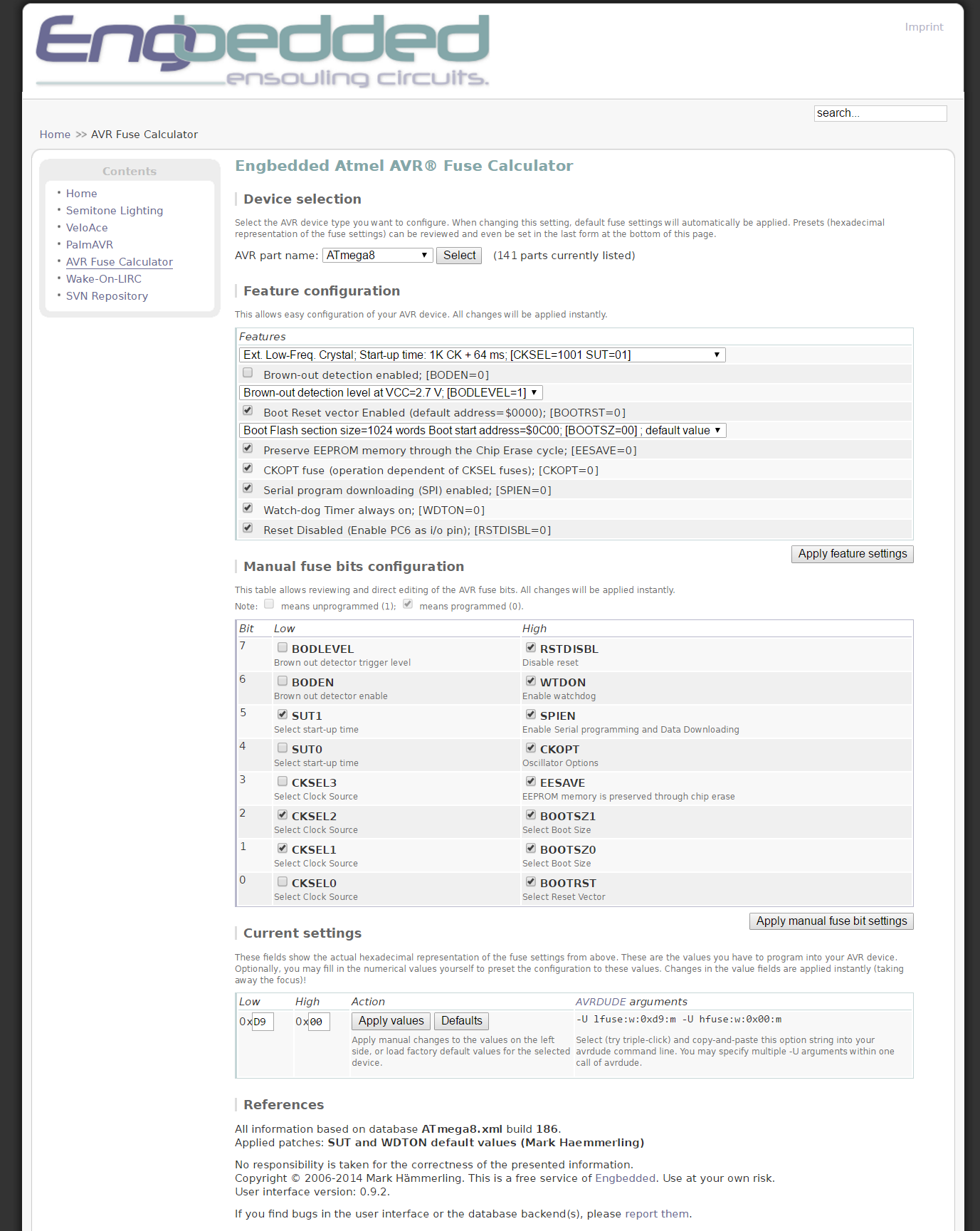The height and width of the screenshot is (1231, 980).
Task: Toggle RSTDISBL high fuse bit
Action: tap(531, 648)
